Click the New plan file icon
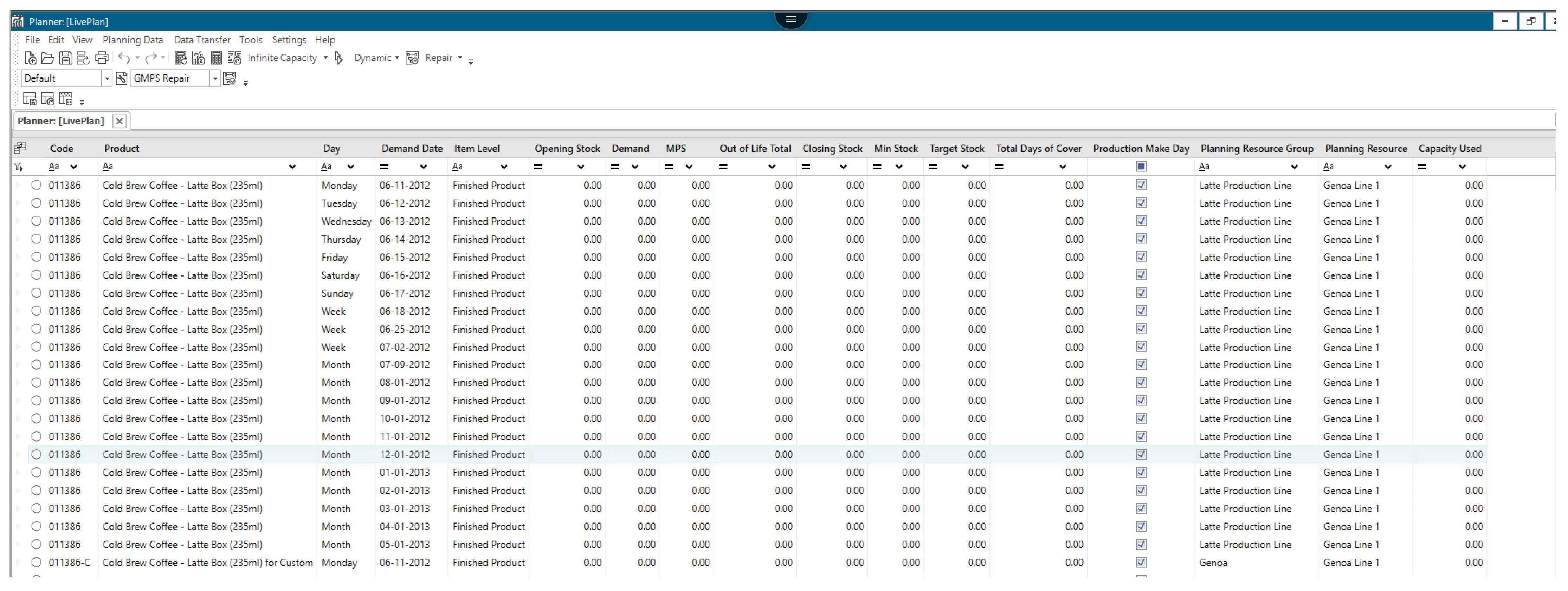This screenshot has height=591, width=1568. (x=30, y=58)
